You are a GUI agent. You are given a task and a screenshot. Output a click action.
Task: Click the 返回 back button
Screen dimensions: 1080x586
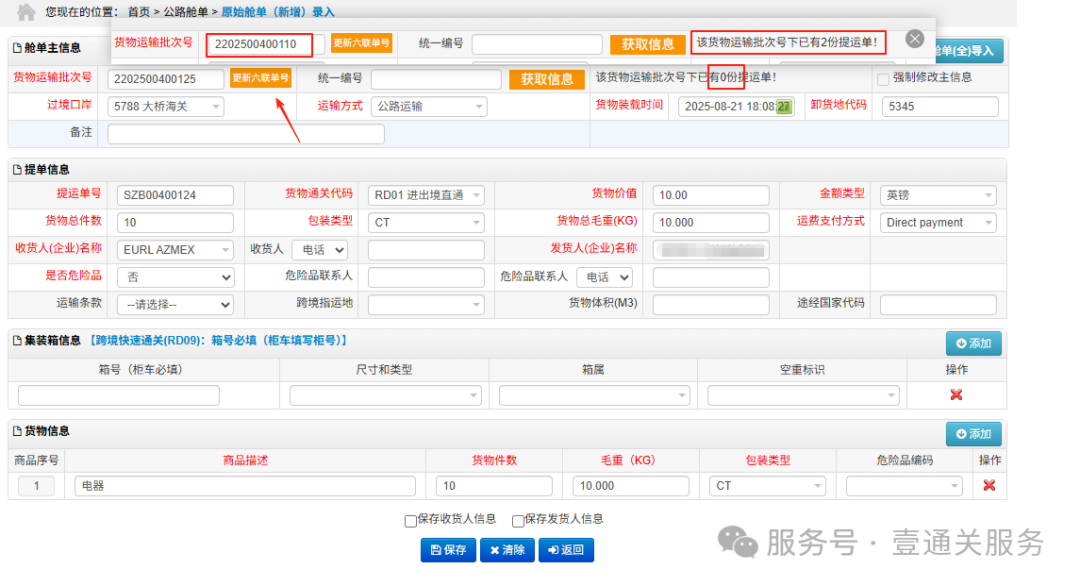click(566, 550)
